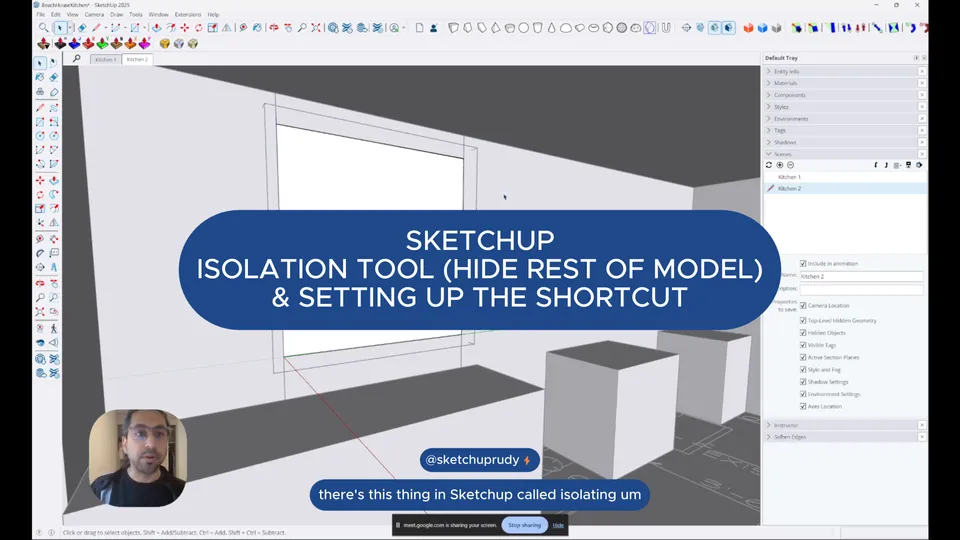Expand the Entity Info panel

[787, 72]
